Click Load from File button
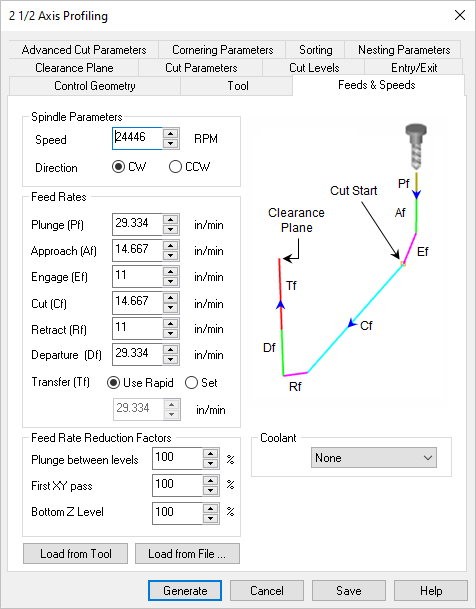Screen dimensions: 476x609 pyautogui.click(x=187, y=553)
